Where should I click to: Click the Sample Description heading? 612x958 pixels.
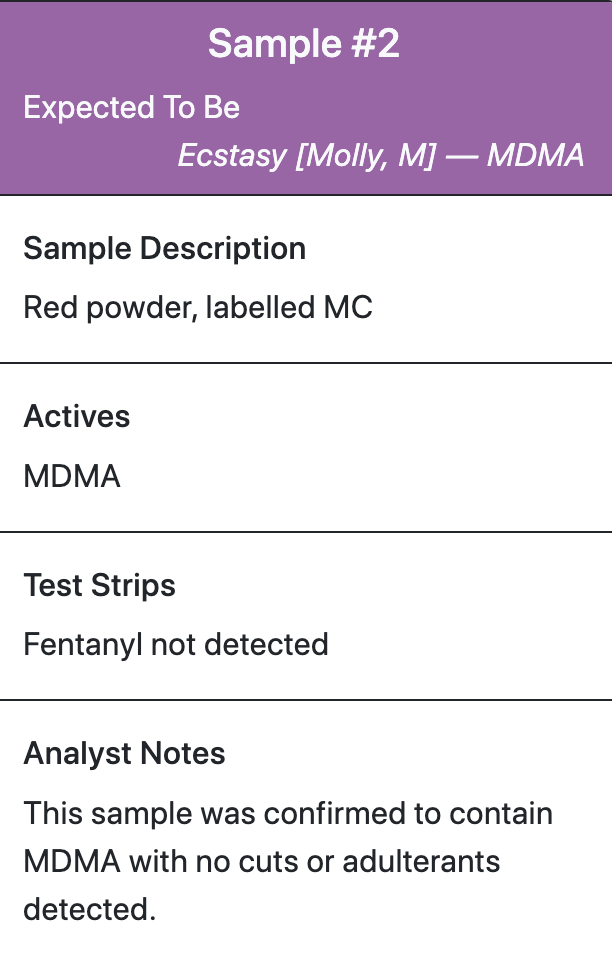tap(164, 249)
